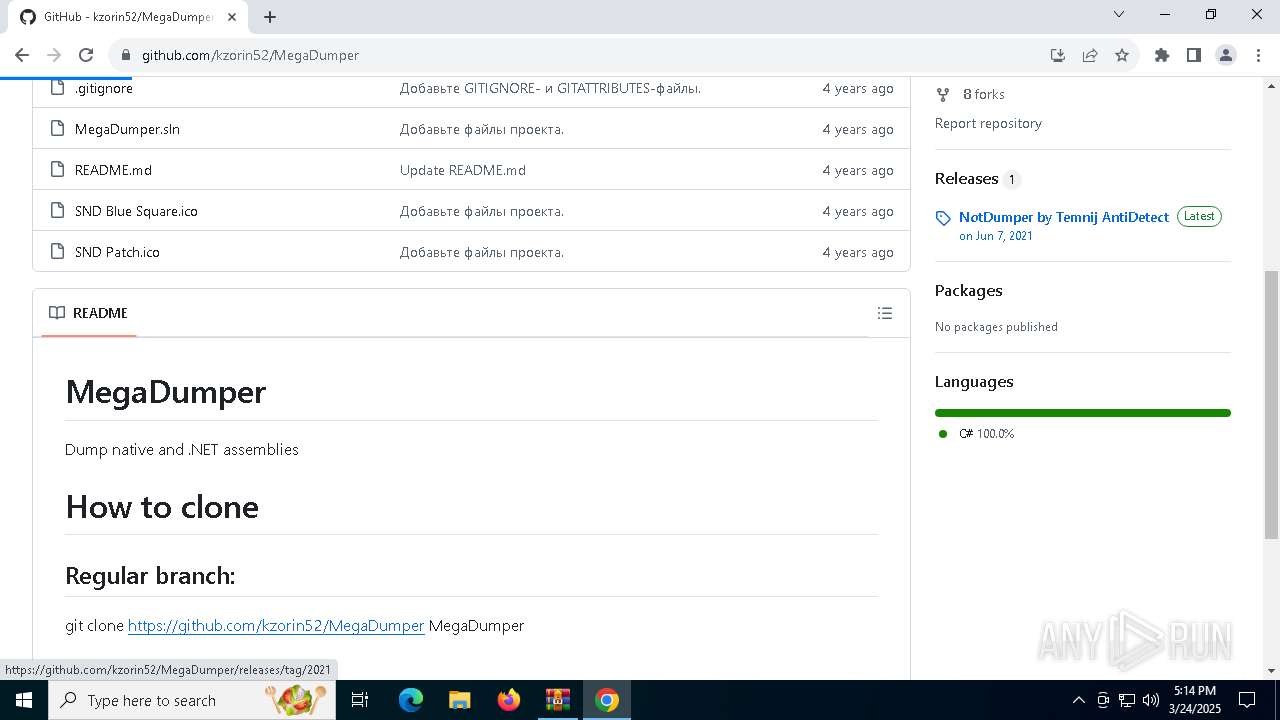The image size is (1280, 720).
Task: Click the address bar URL
Action: tap(250, 55)
